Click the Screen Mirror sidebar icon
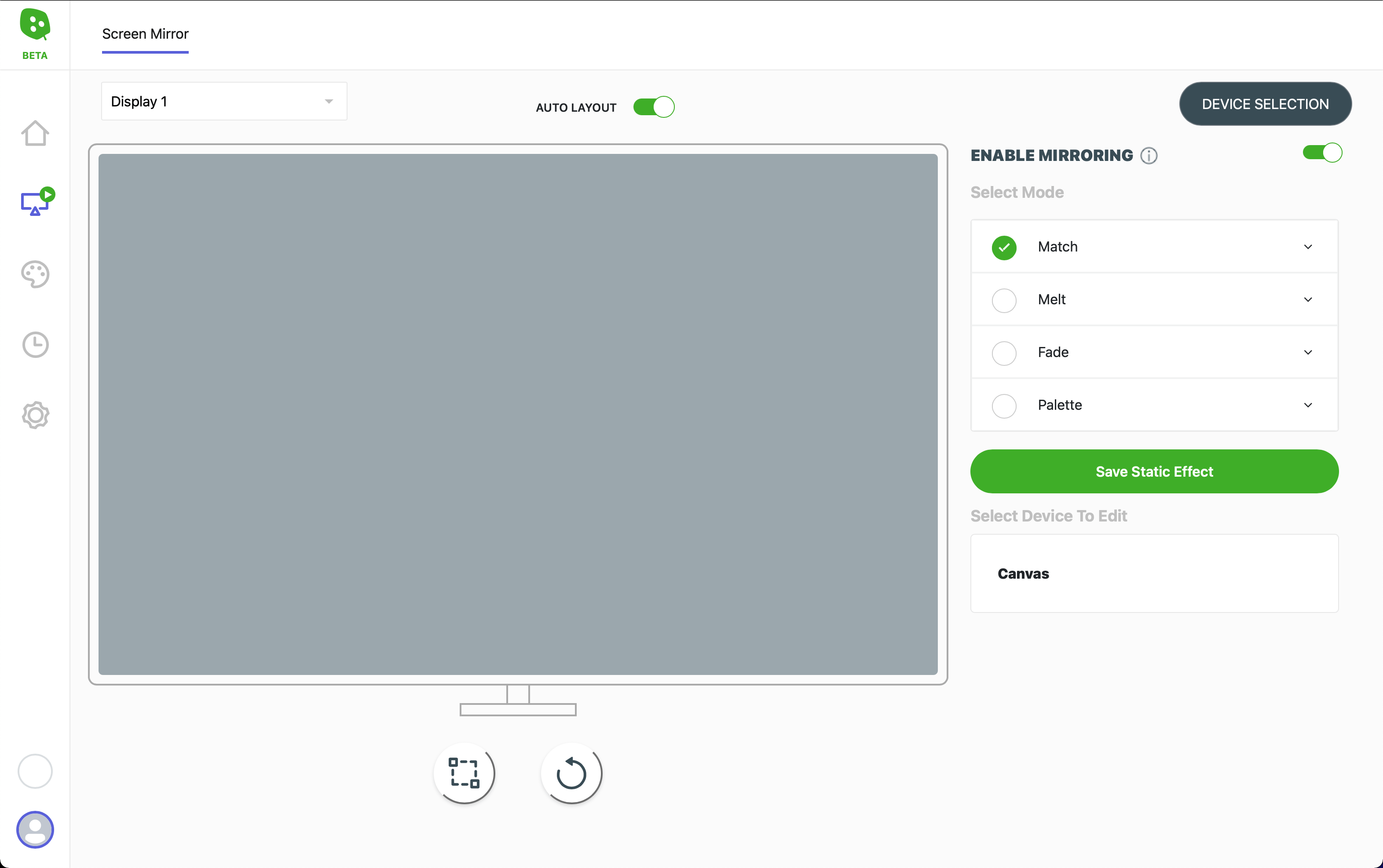The image size is (1383, 868). pyautogui.click(x=36, y=202)
